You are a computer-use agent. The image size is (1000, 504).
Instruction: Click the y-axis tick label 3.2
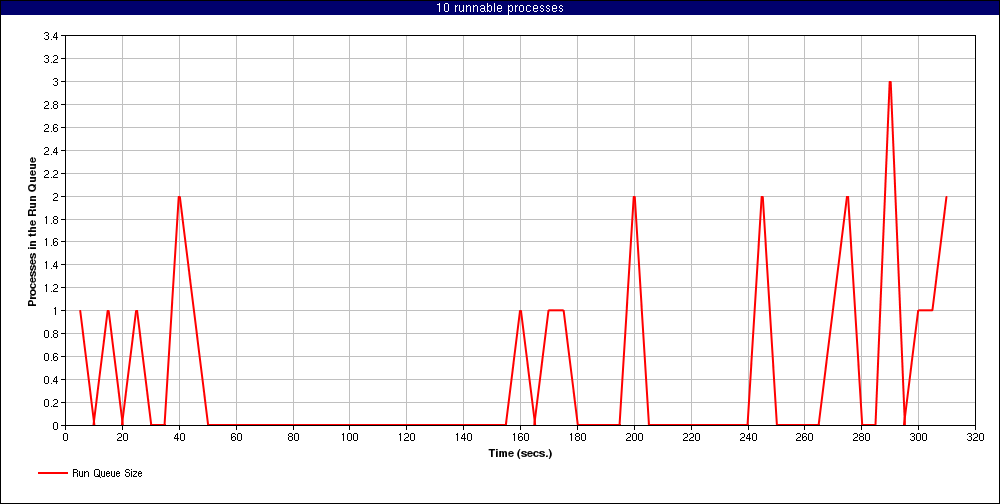tap(52, 59)
